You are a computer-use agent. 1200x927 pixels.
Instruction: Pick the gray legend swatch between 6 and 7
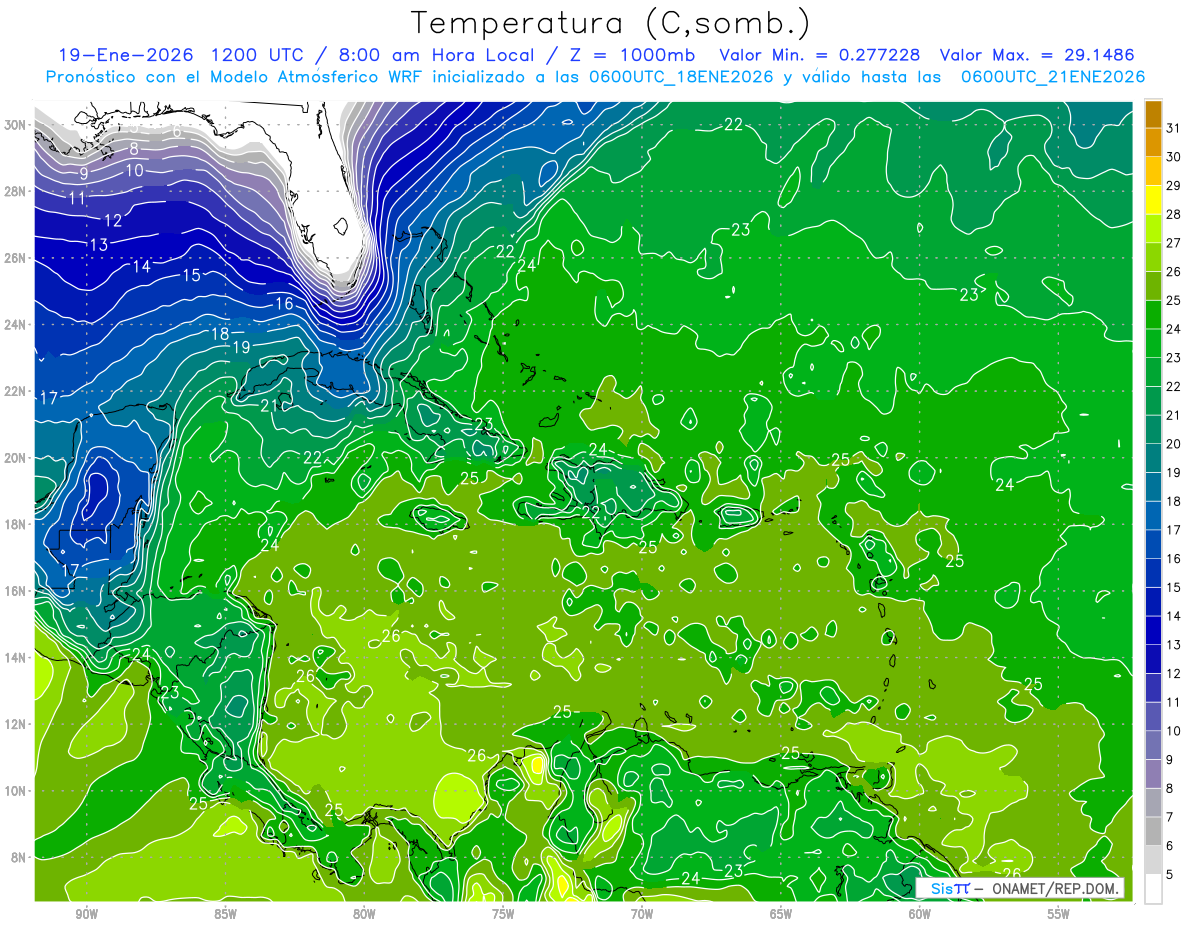tap(1153, 831)
